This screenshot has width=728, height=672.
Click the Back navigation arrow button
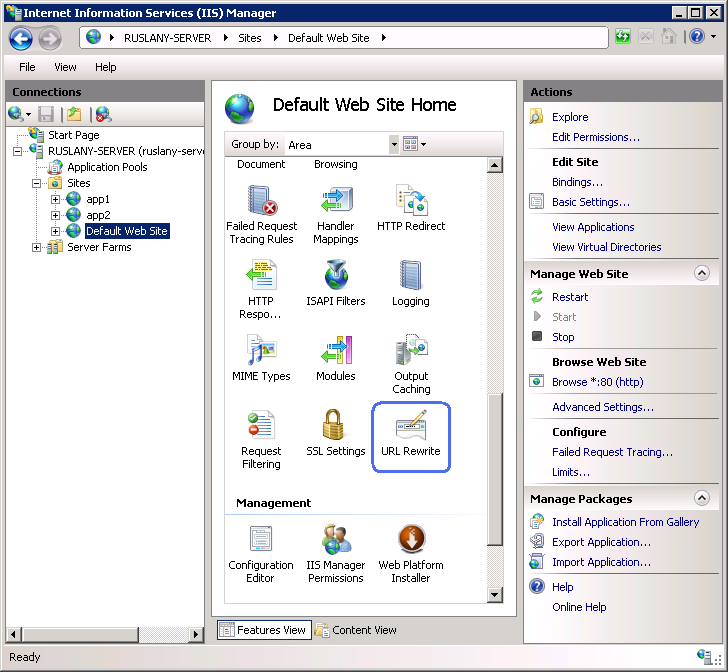coord(21,38)
